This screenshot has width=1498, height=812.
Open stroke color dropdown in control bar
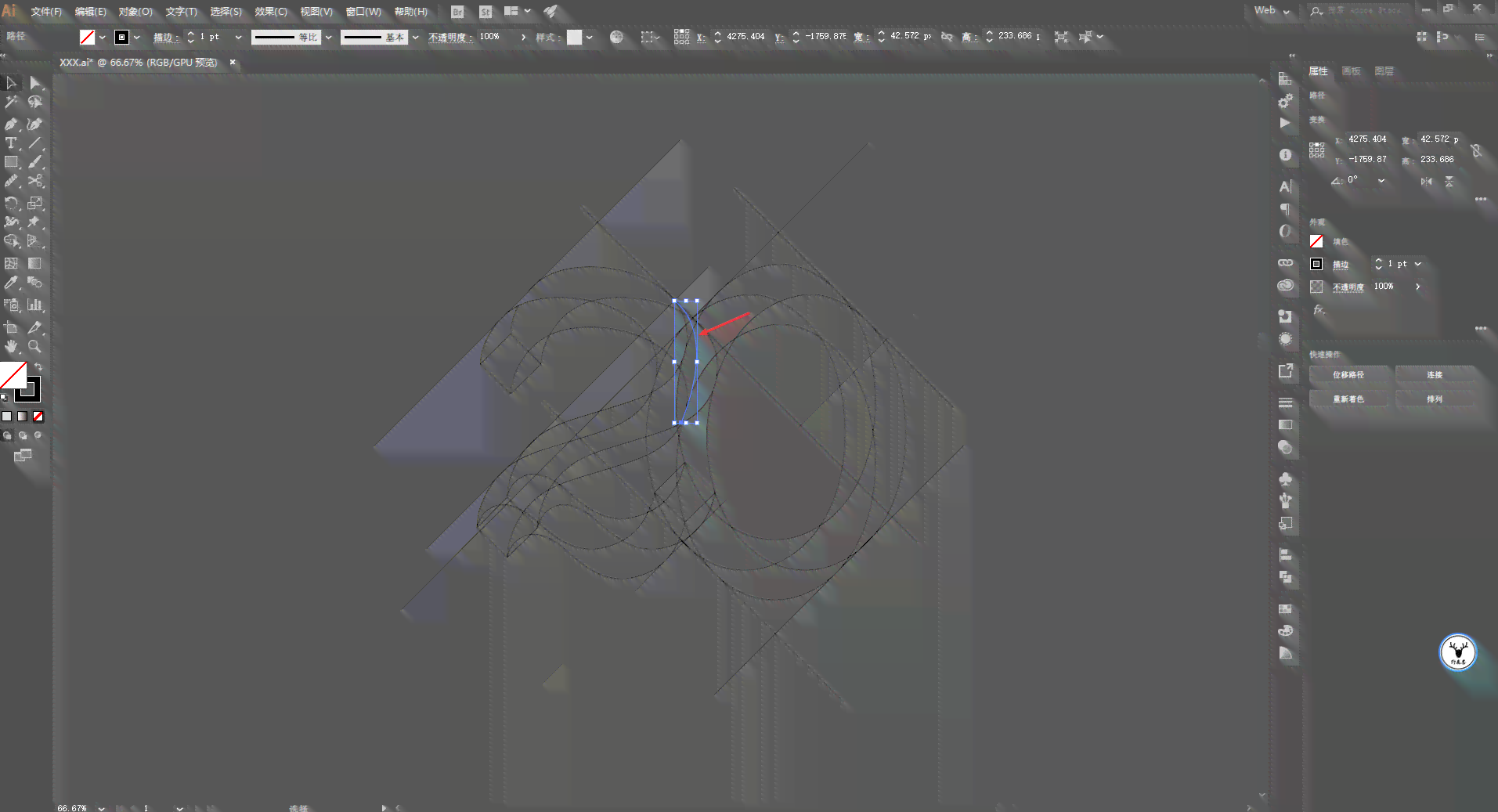pyautogui.click(x=136, y=37)
